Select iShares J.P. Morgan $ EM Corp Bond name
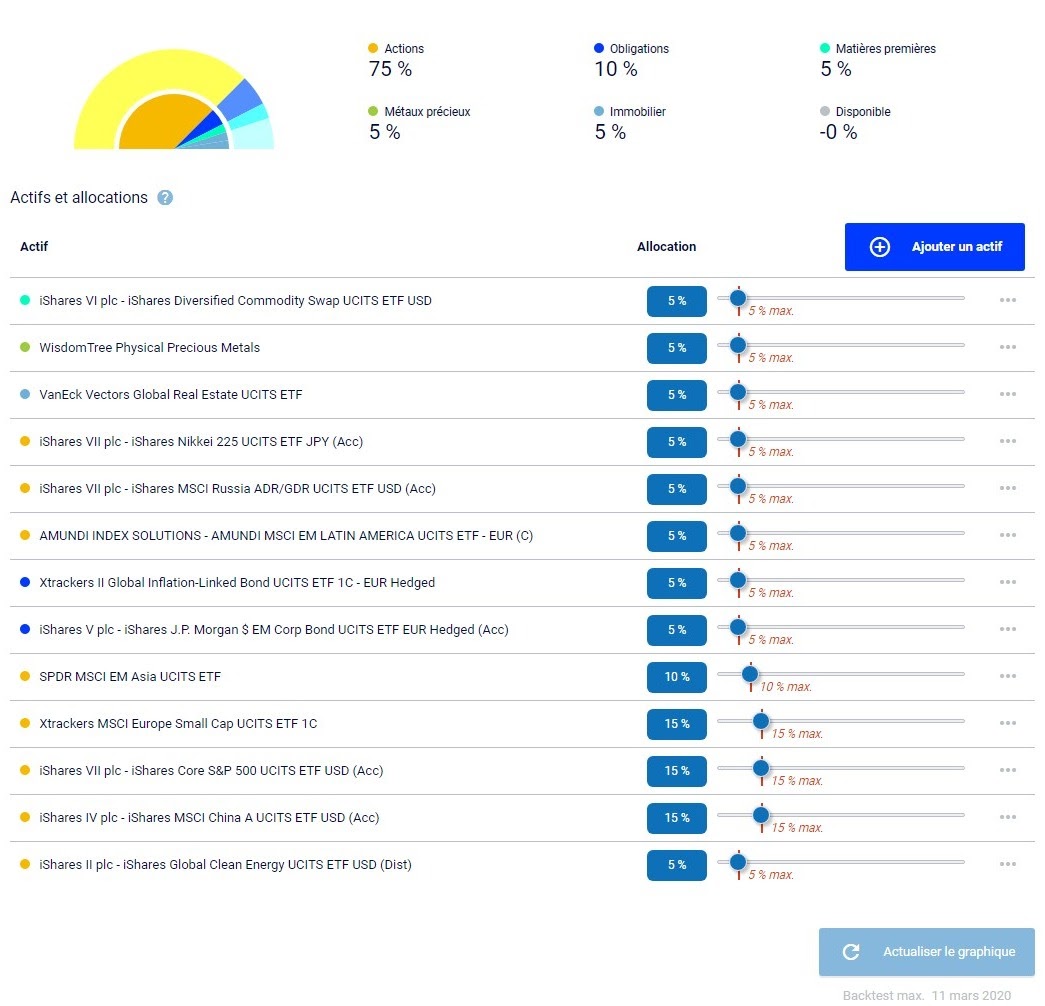1045x1006 pixels. pos(273,629)
